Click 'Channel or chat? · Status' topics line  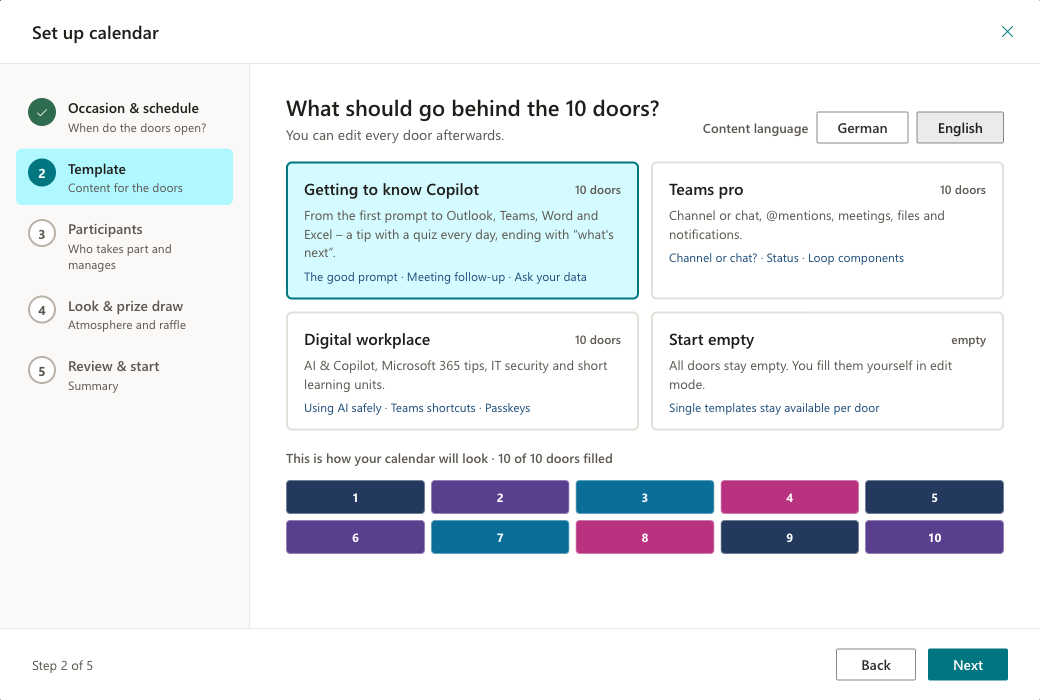tap(786, 258)
